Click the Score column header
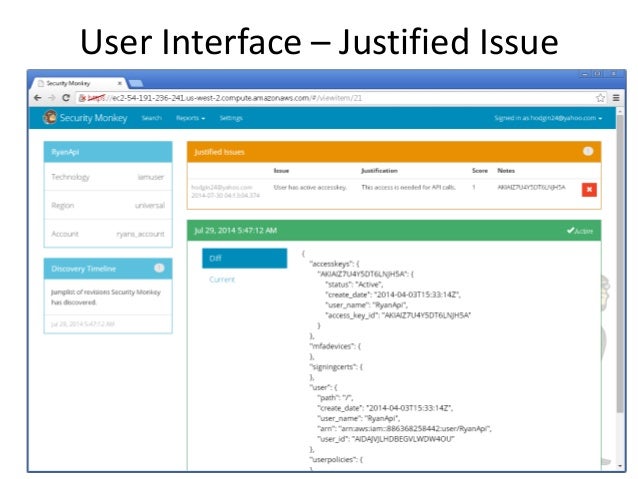The height and width of the screenshot is (479, 638). point(480,171)
